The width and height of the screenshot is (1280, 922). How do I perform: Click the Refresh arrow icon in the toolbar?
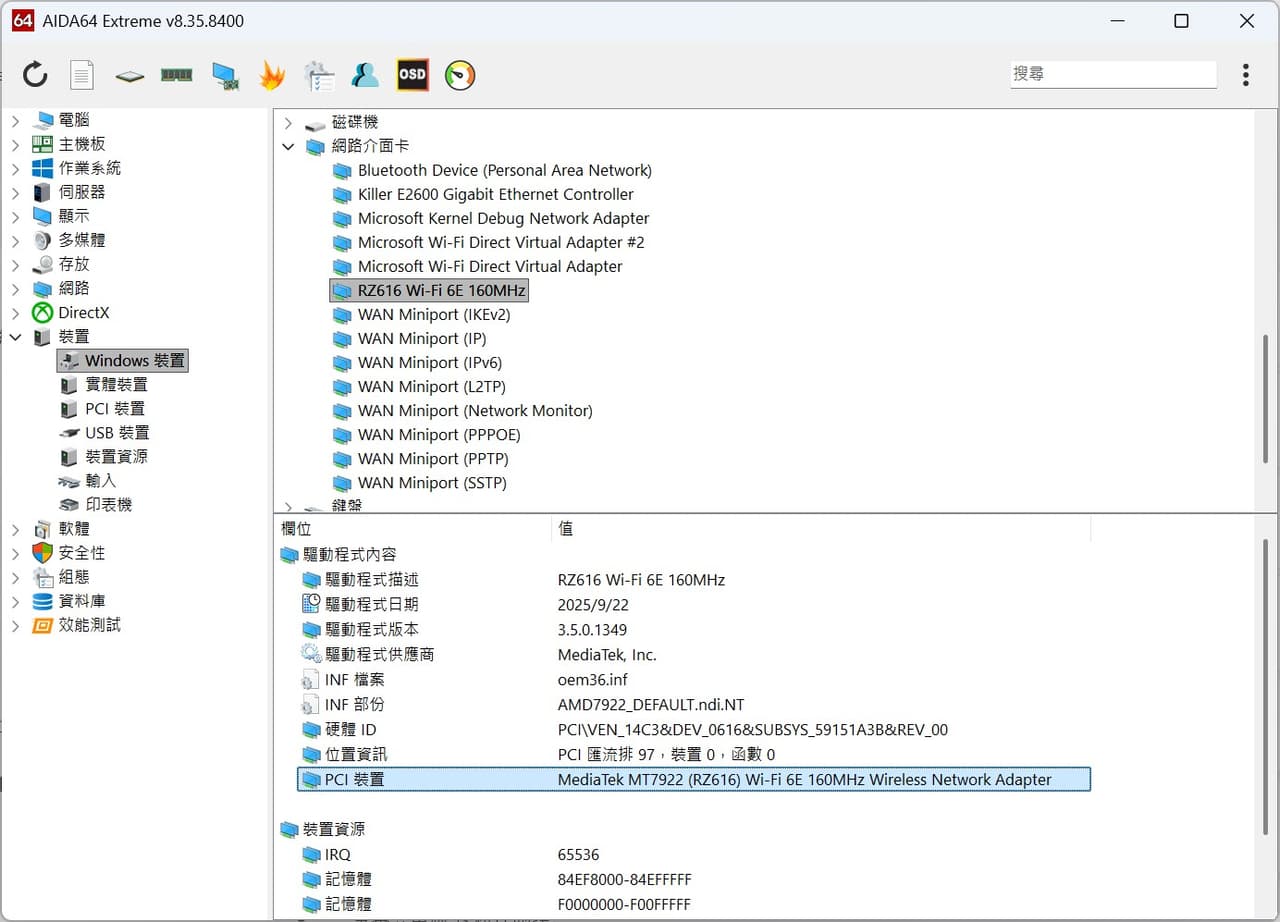click(35, 74)
